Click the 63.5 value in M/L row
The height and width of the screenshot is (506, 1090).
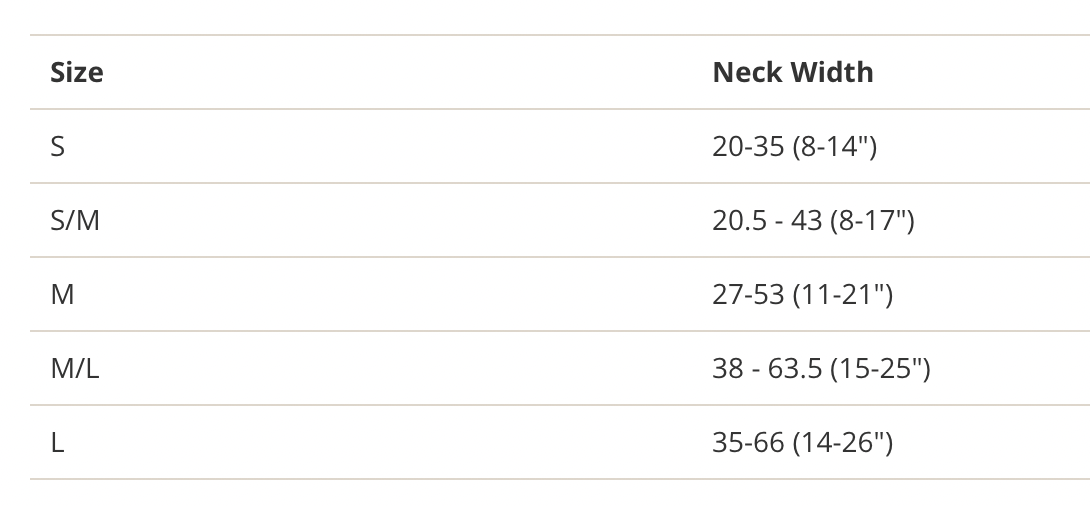pyautogui.click(x=794, y=369)
